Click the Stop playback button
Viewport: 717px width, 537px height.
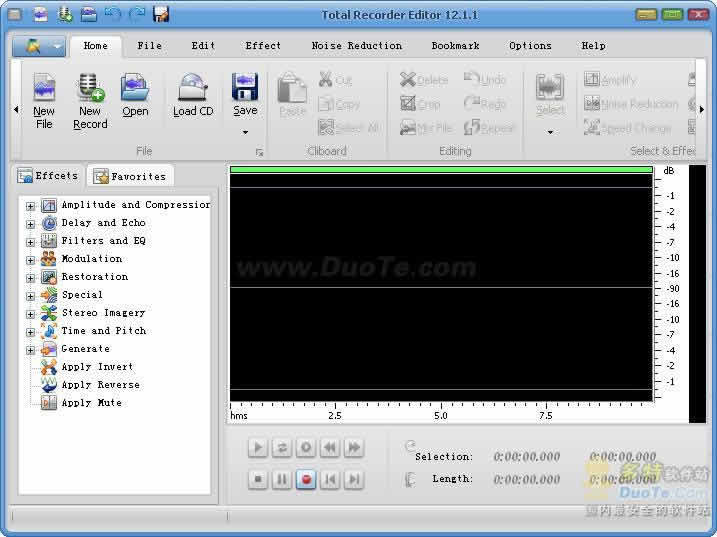pyautogui.click(x=258, y=480)
